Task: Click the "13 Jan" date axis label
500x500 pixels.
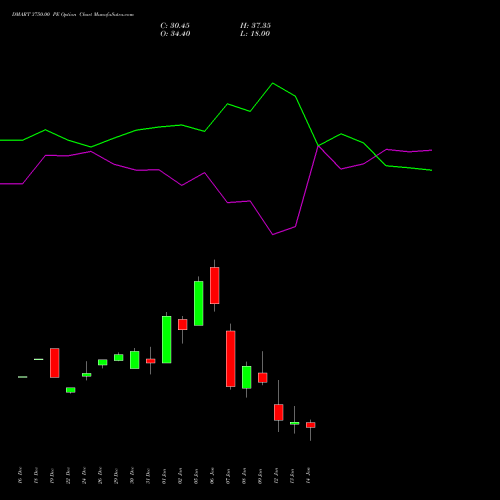Action: pos(292,476)
